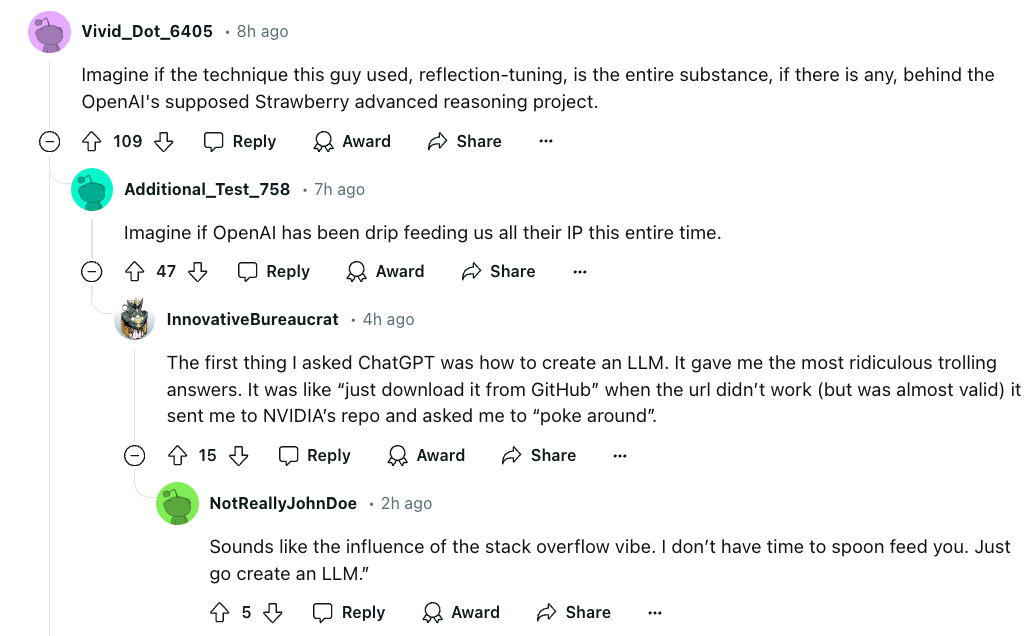Viewport: 1030px width, 636px height.
Task: Reply to Additional_Test_758's comment
Action: coord(274,272)
